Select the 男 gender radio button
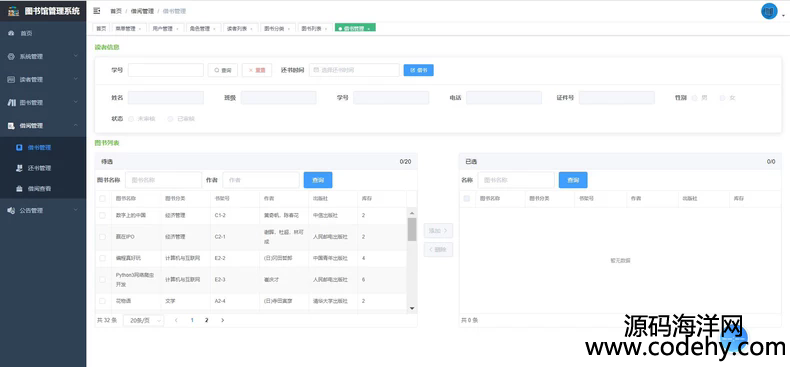The image size is (790, 367). pyautogui.click(x=695, y=98)
